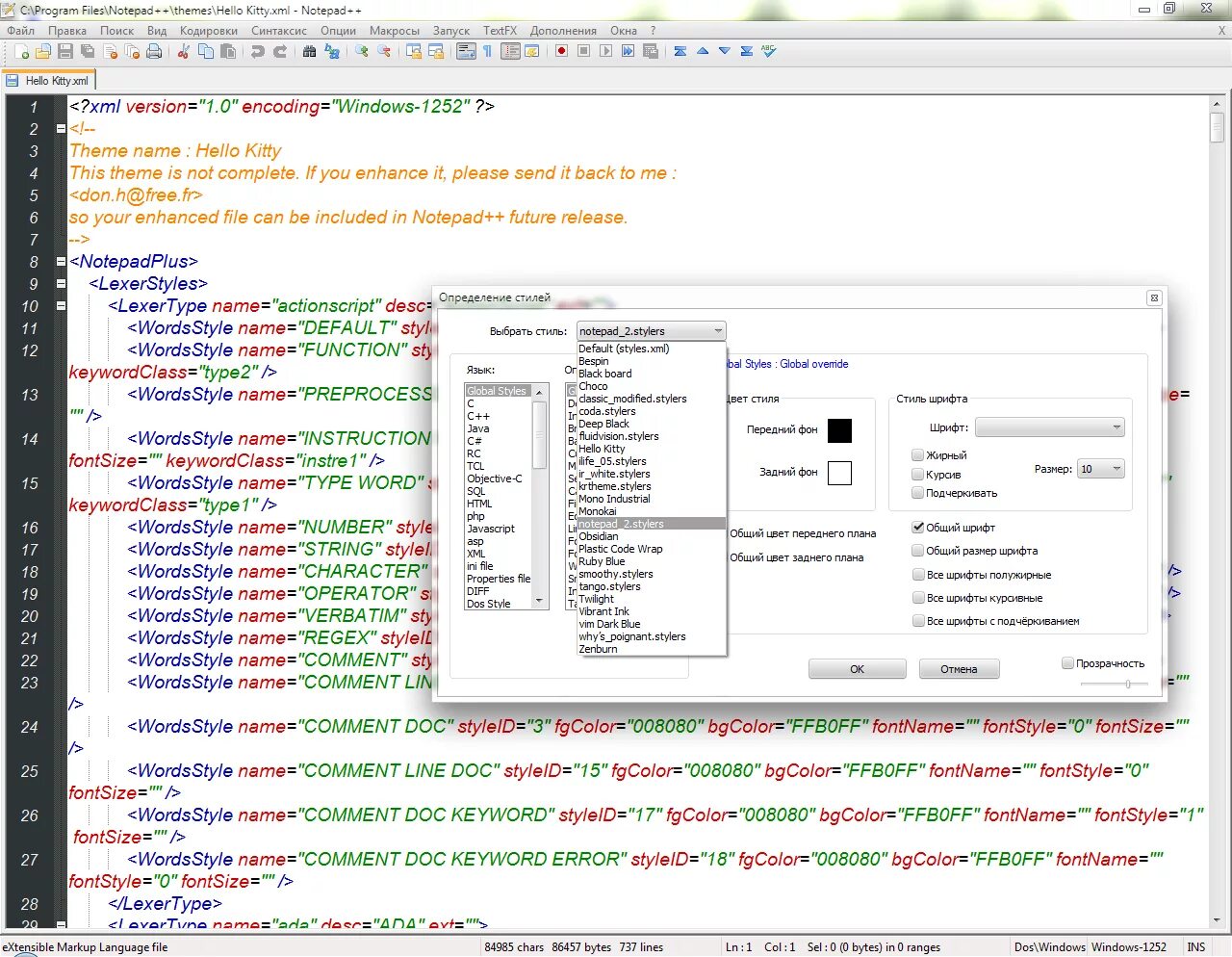Click the Copy toolbar icon
The width and height of the screenshot is (1232, 957).
(205, 51)
